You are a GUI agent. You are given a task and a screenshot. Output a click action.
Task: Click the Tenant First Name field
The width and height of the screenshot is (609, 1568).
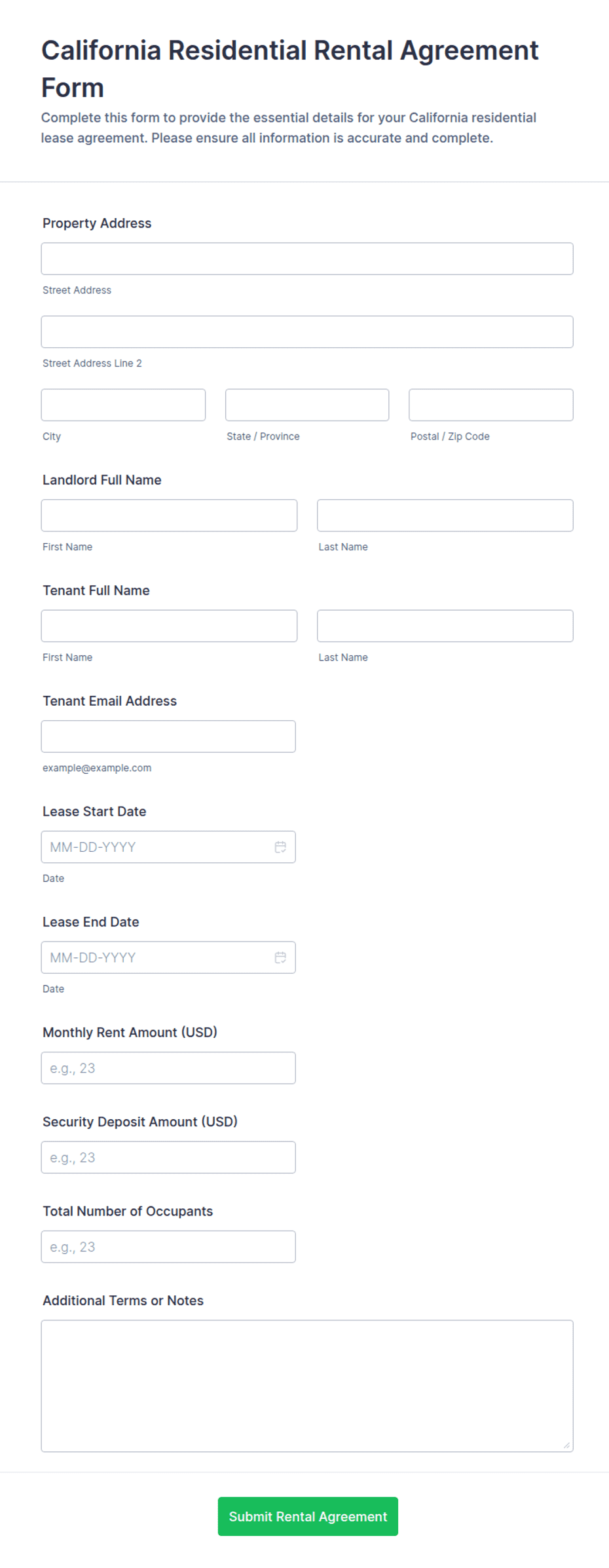point(169,626)
